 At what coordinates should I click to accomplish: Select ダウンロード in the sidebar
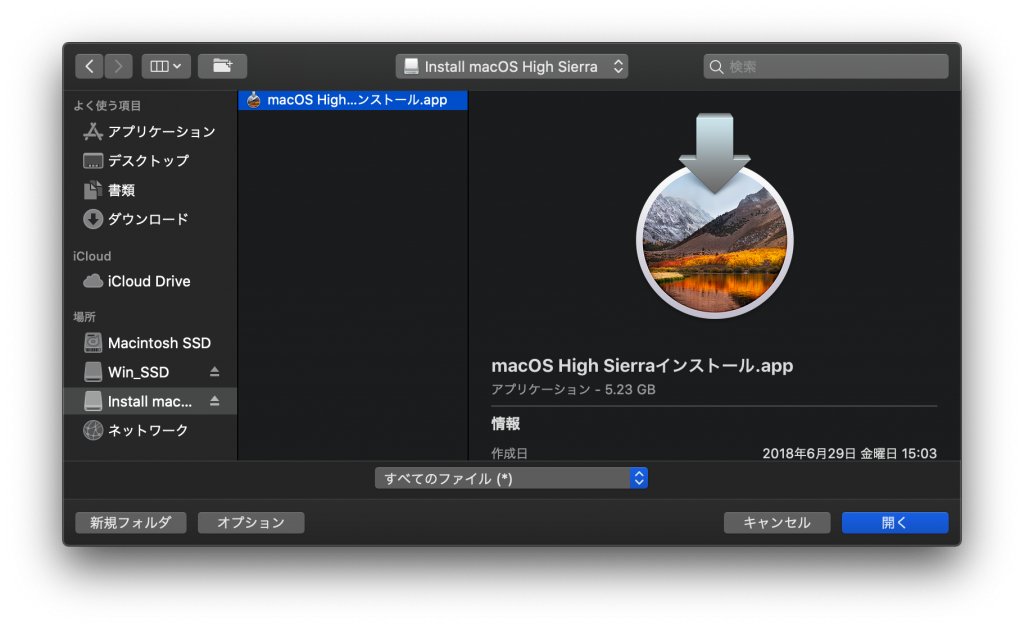point(150,219)
